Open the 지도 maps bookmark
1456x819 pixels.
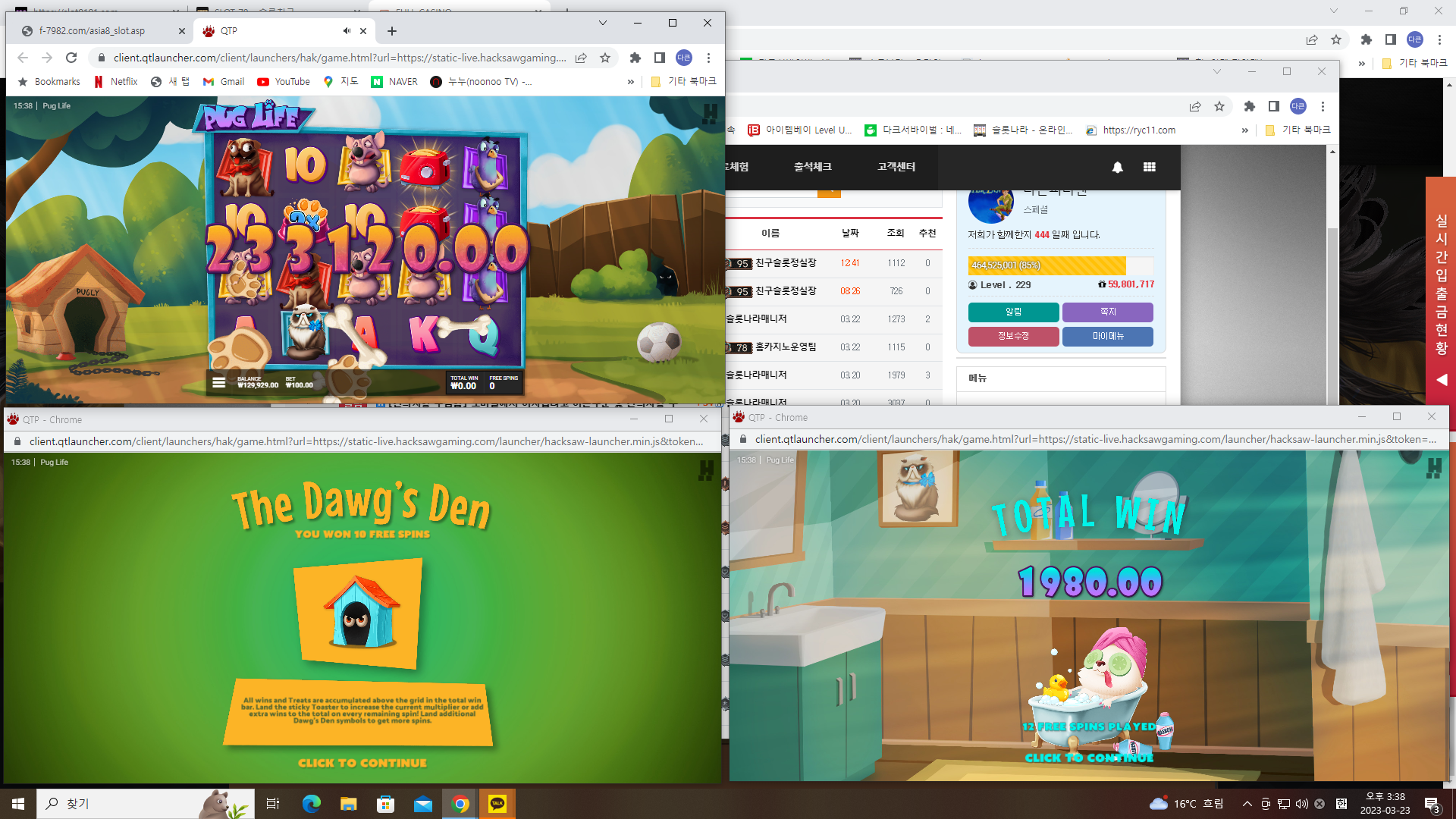pyautogui.click(x=340, y=82)
